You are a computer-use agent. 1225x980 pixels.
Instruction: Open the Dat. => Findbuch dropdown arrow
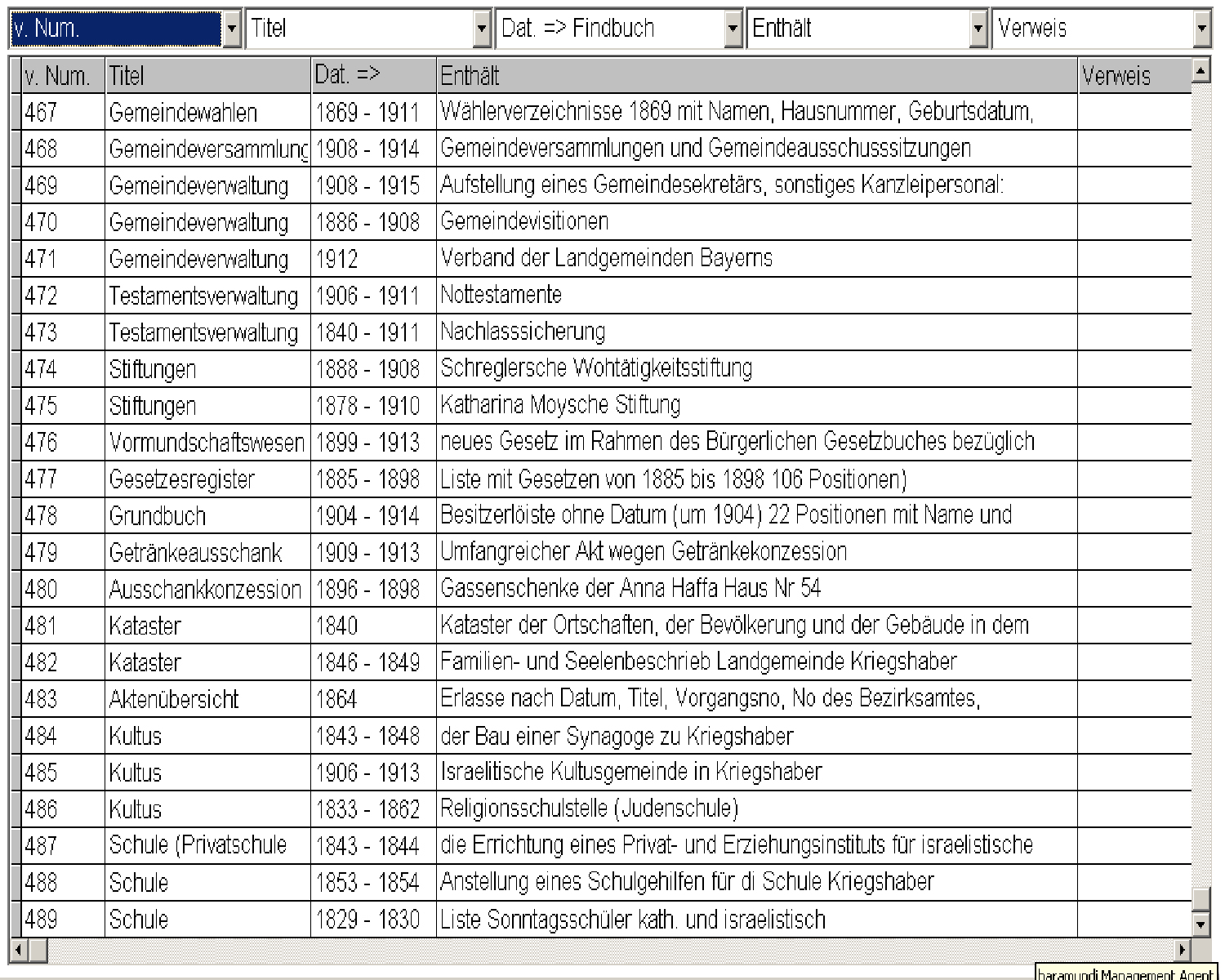tap(733, 30)
